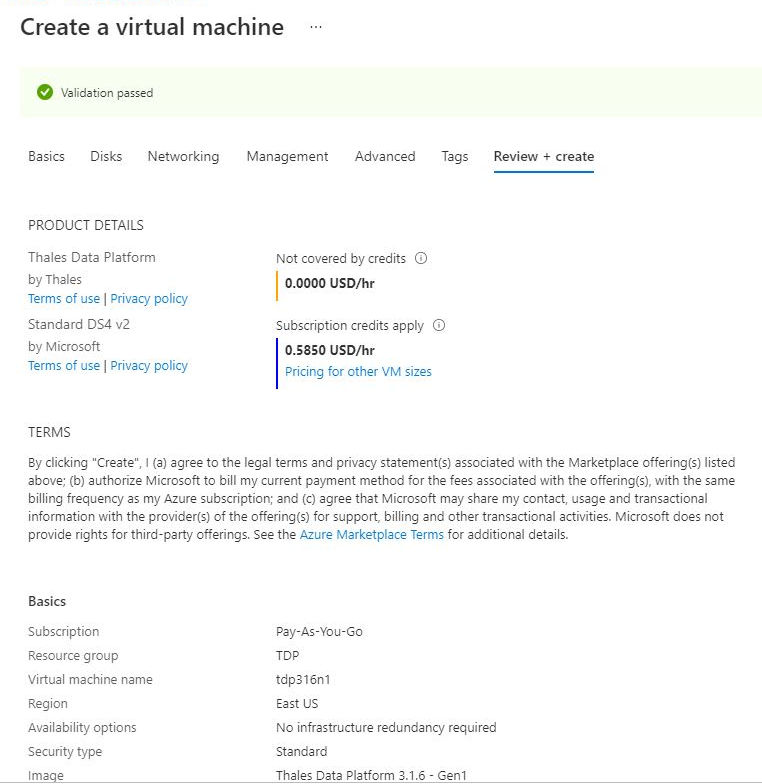The width and height of the screenshot is (762, 784).
Task: Switch to the Disks tab
Action: (106, 156)
